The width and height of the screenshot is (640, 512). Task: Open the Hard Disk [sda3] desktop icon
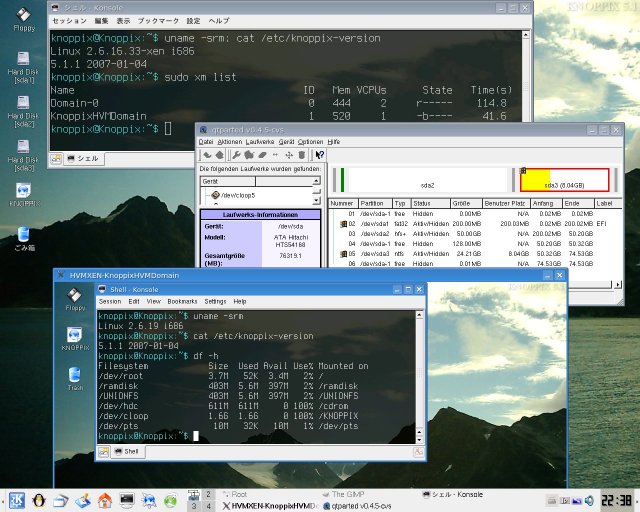pos(23,155)
